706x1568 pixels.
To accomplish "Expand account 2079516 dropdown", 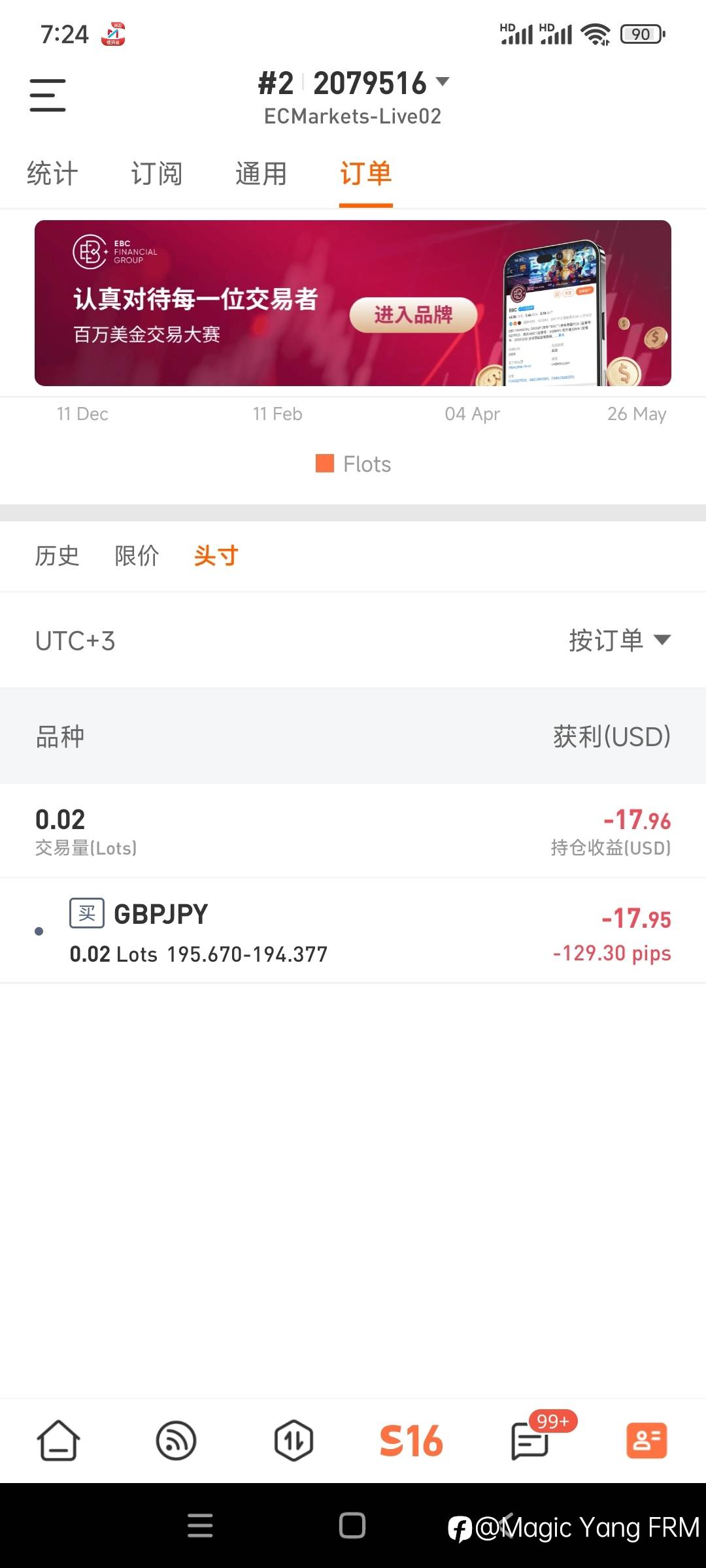I will tap(443, 82).
